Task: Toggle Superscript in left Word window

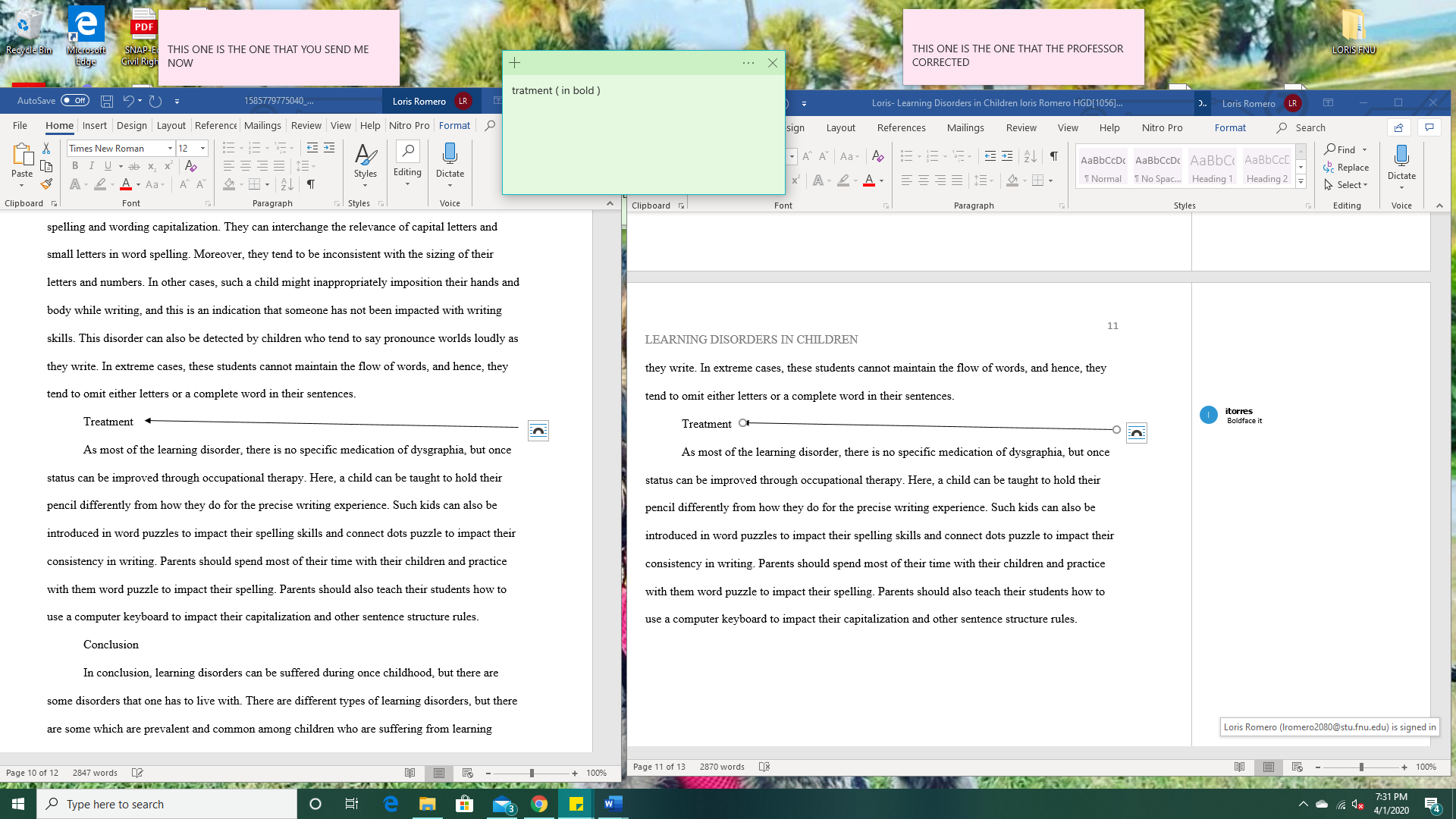Action: pyautogui.click(x=168, y=166)
